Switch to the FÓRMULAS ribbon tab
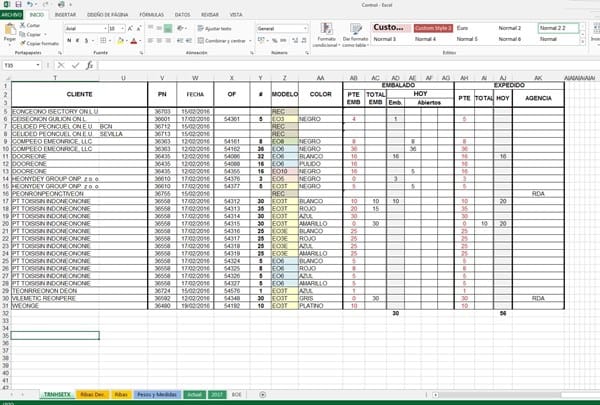The image size is (600, 405). pos(152,15)
